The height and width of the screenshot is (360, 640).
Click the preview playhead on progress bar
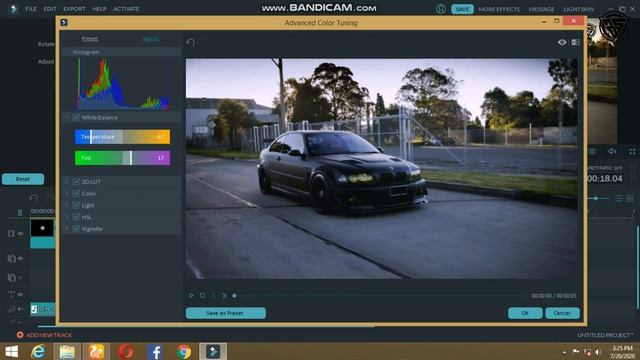pyautogui.click(x=234, y=296)
